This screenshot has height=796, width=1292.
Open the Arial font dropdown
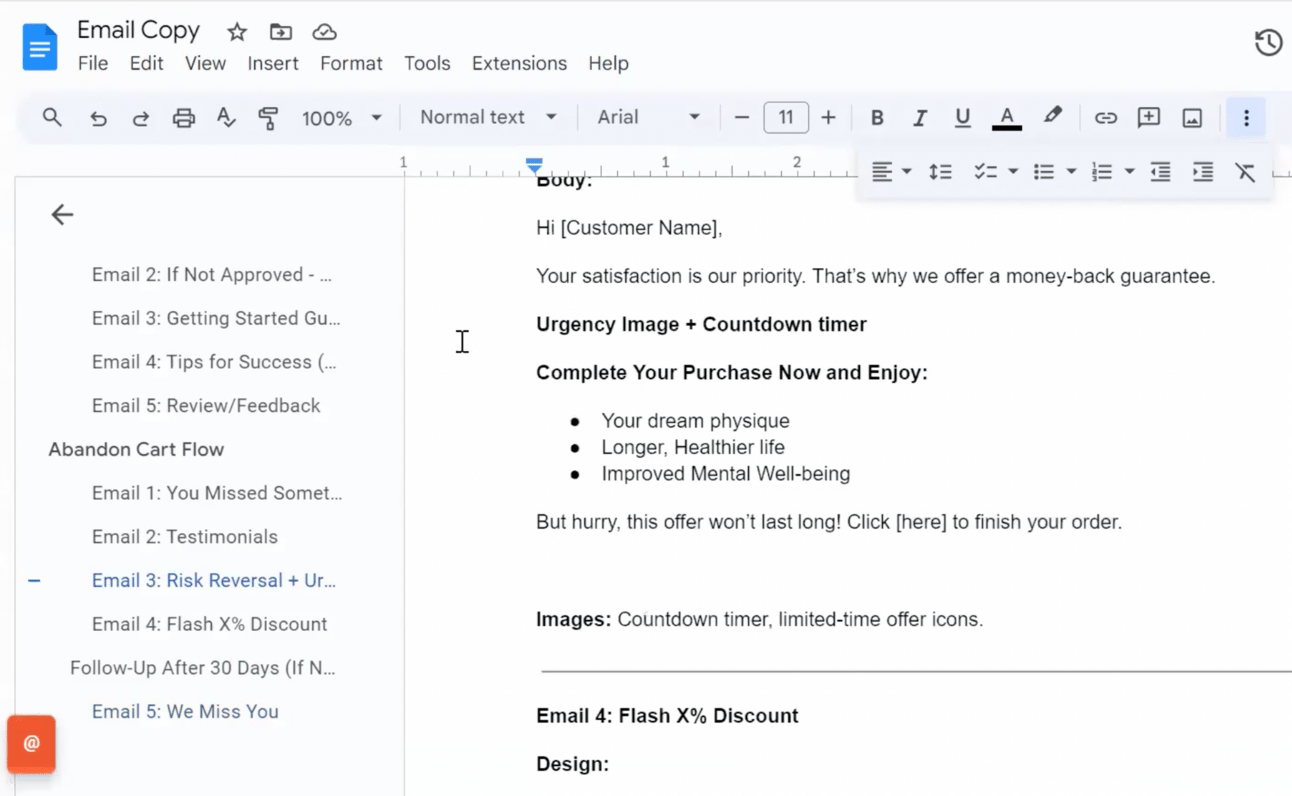coord(648,117)
